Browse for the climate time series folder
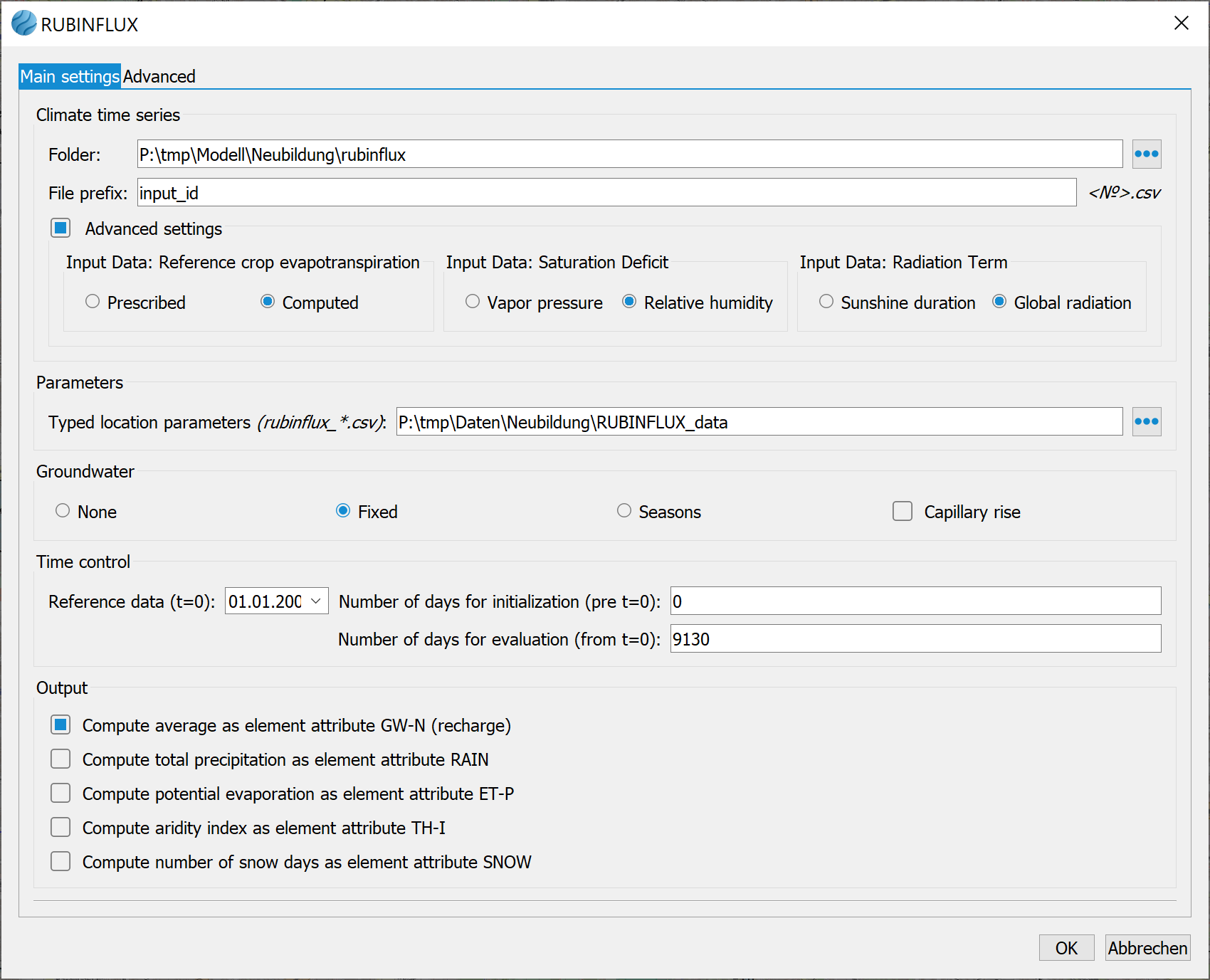This screenshot has height=980, width=1210. [1146, 154]
